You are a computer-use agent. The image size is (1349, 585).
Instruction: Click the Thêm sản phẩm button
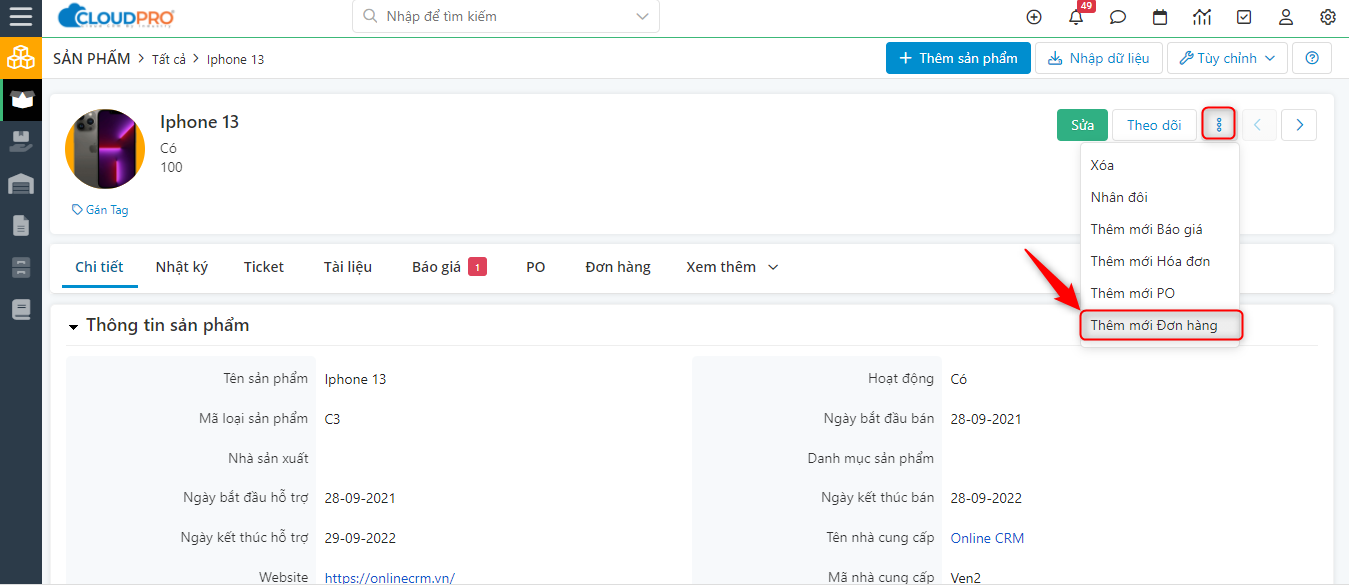(x=958, y=58)
